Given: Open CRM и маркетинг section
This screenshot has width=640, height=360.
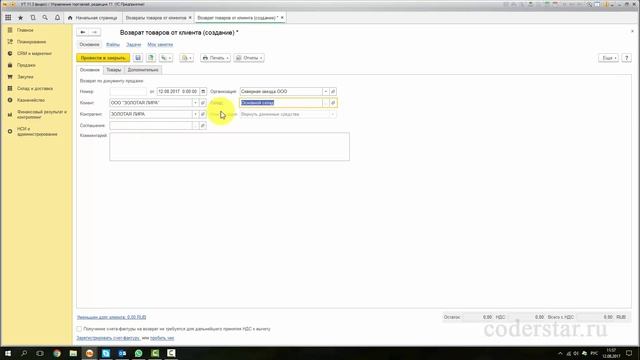Looking at the screenshot, I should 34,53.
